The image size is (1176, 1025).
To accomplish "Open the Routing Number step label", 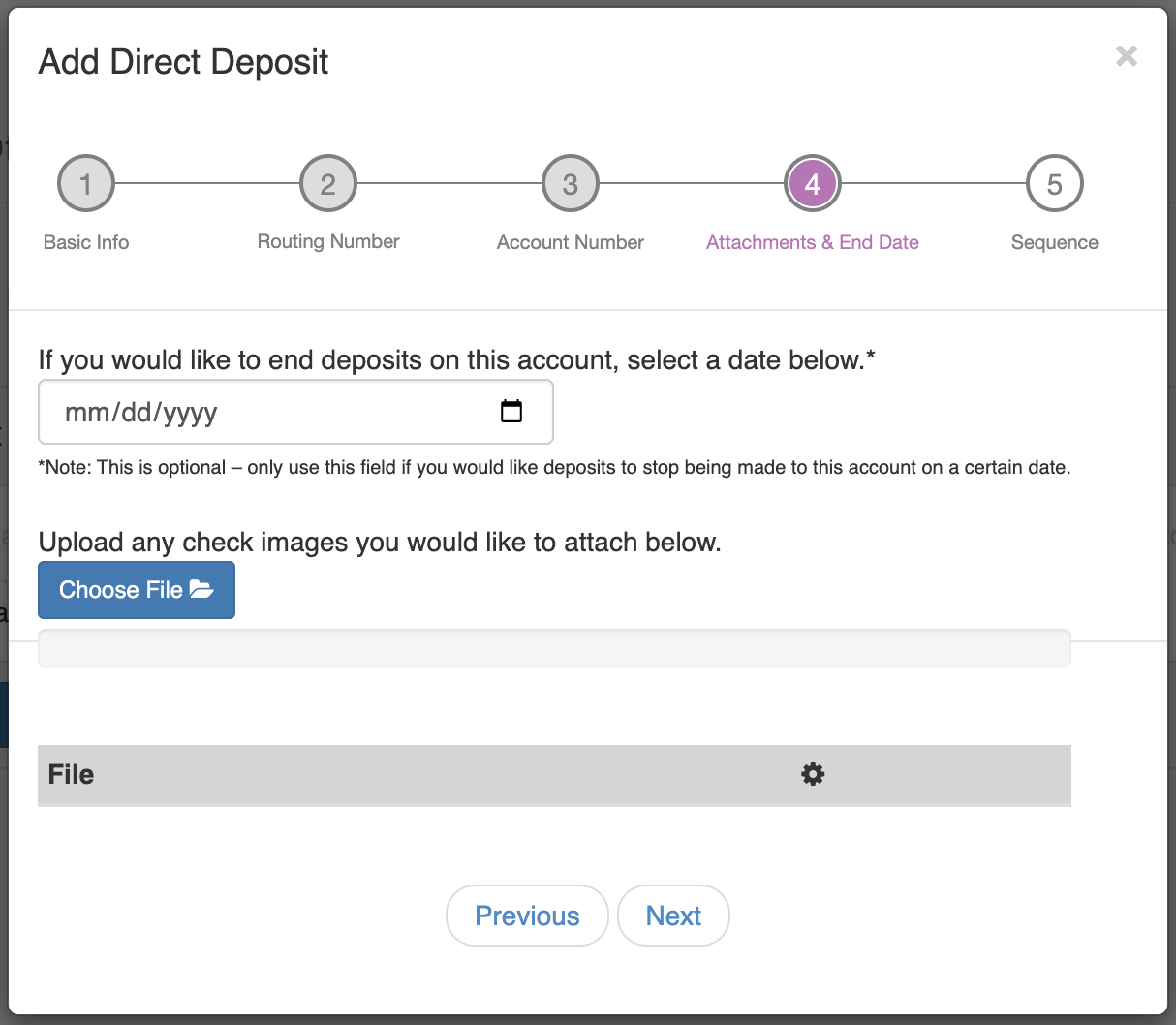I will (x=328, y=241).
